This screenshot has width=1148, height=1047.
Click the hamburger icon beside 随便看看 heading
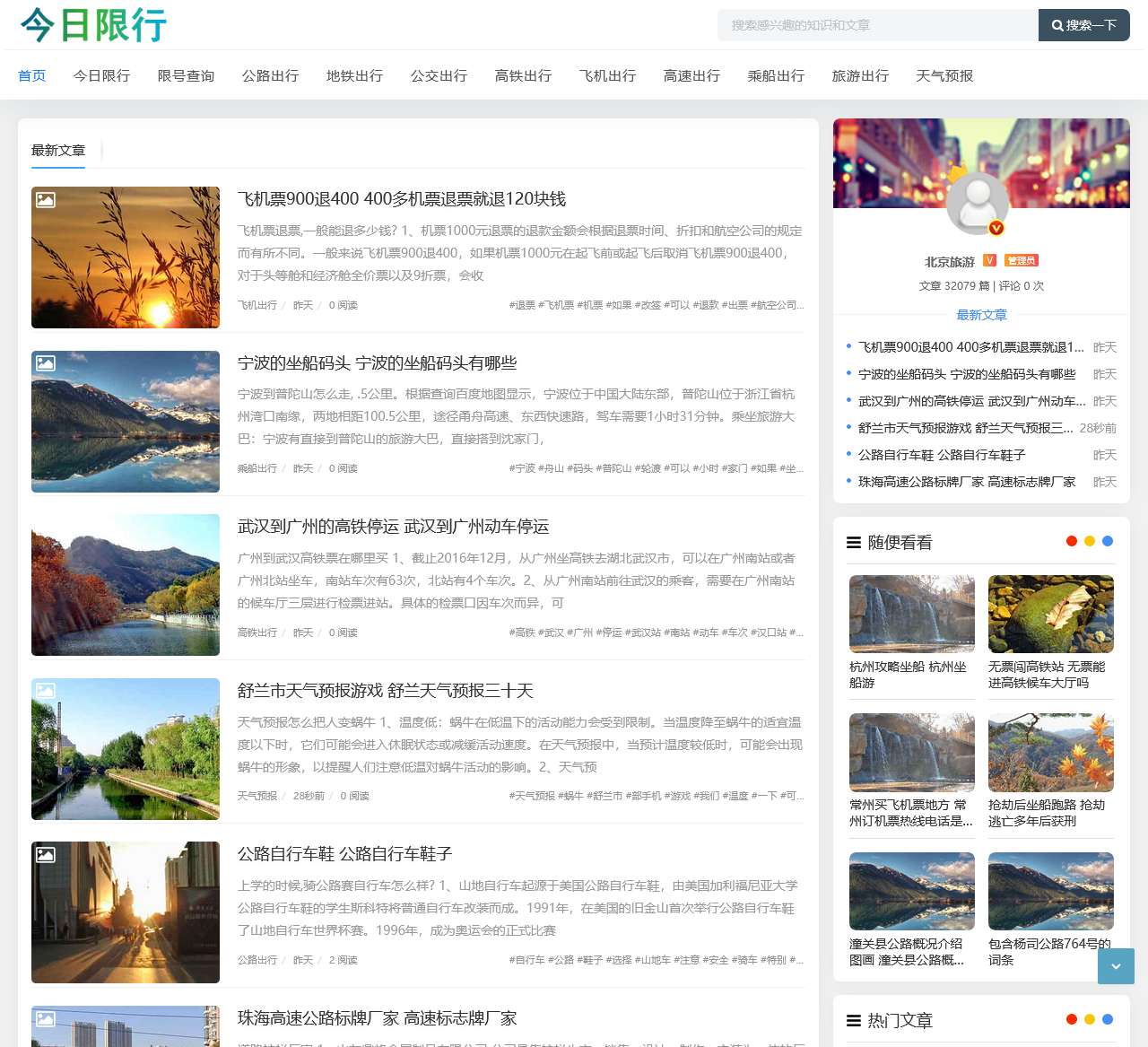(x=852, y=542)
